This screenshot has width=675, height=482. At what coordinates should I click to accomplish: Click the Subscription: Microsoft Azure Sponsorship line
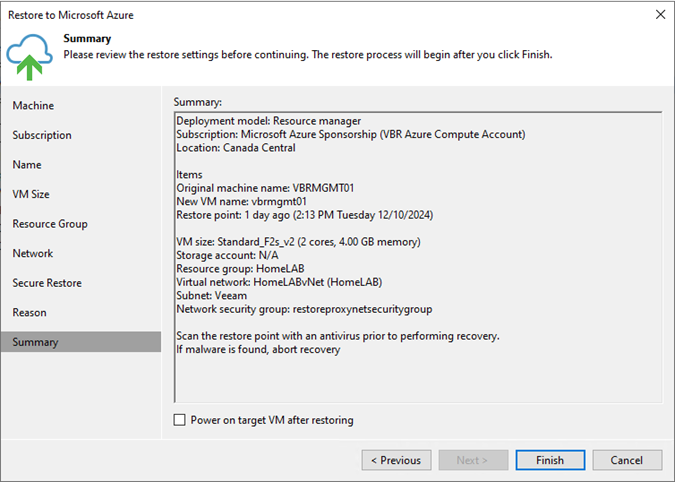coord(351,134)
